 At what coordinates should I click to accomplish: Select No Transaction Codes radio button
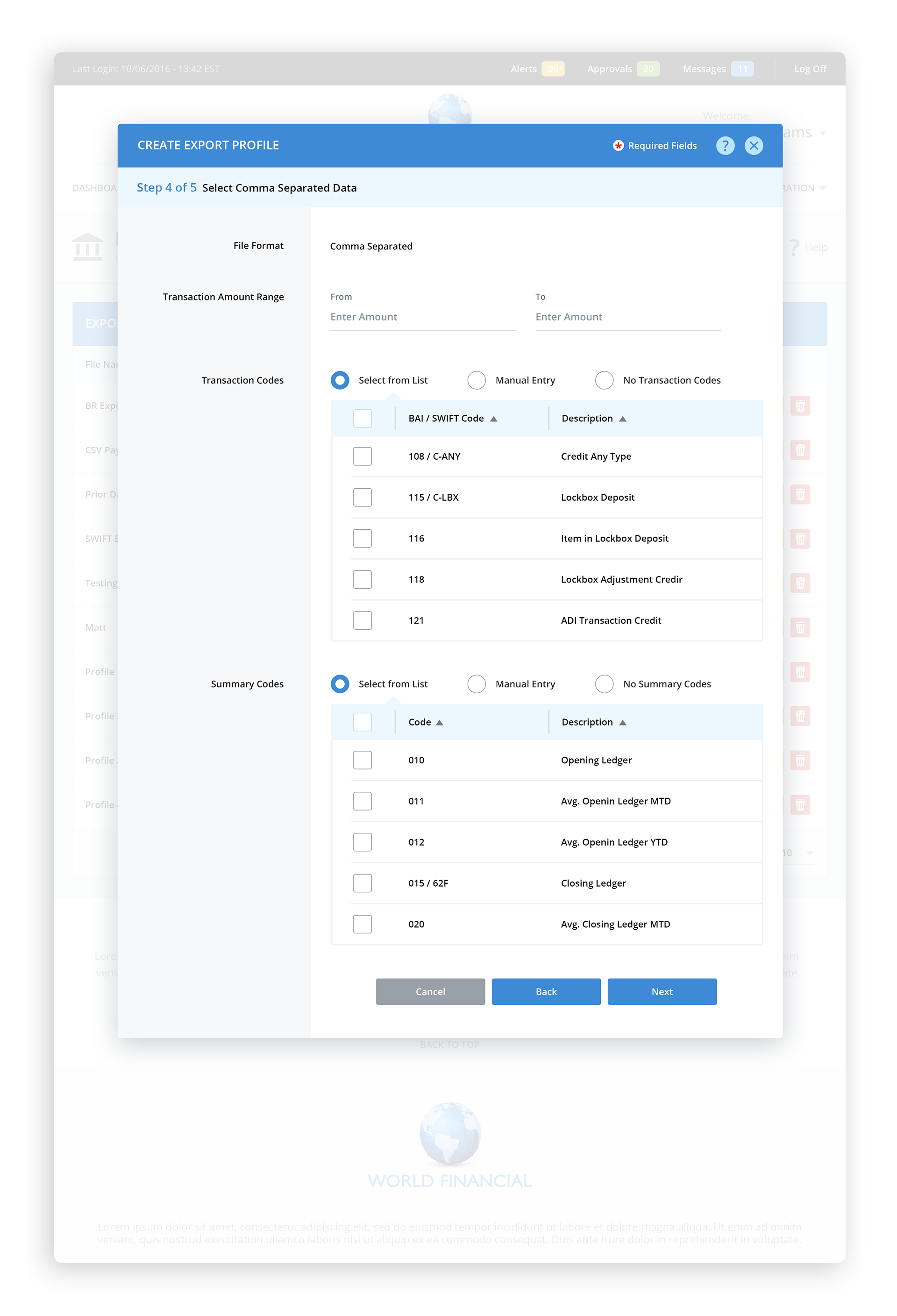[604, 381]
